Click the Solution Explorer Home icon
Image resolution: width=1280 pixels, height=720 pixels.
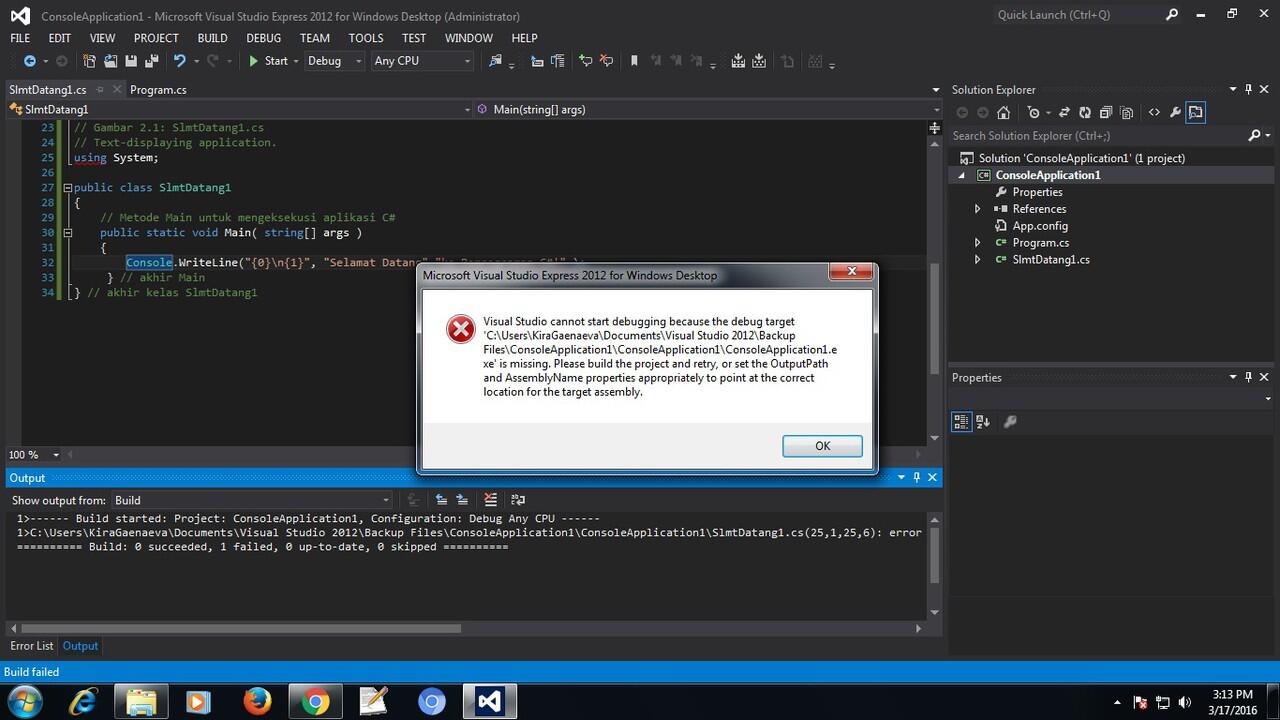point(1004,113)
